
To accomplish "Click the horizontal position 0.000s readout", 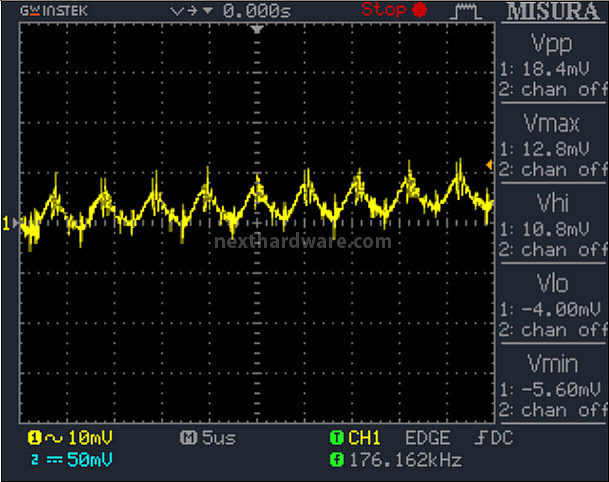I will click(257, 11).
